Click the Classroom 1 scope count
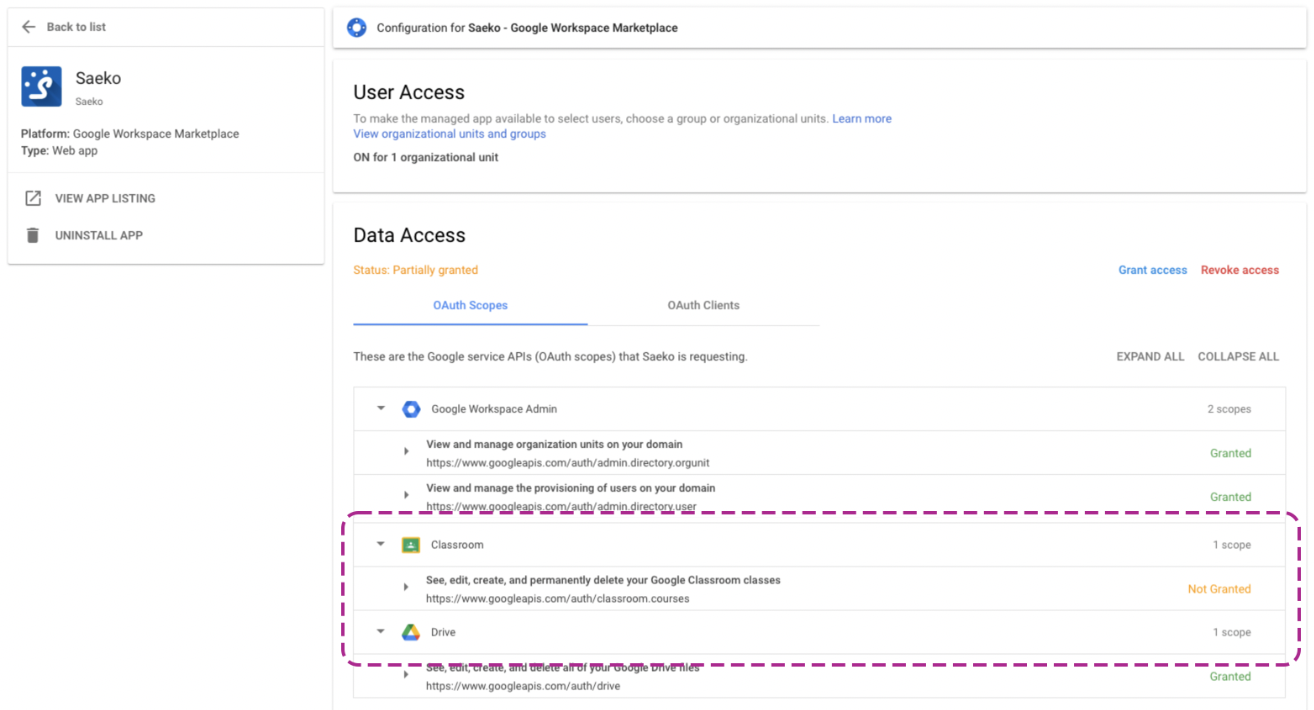 coord(1232,545)
